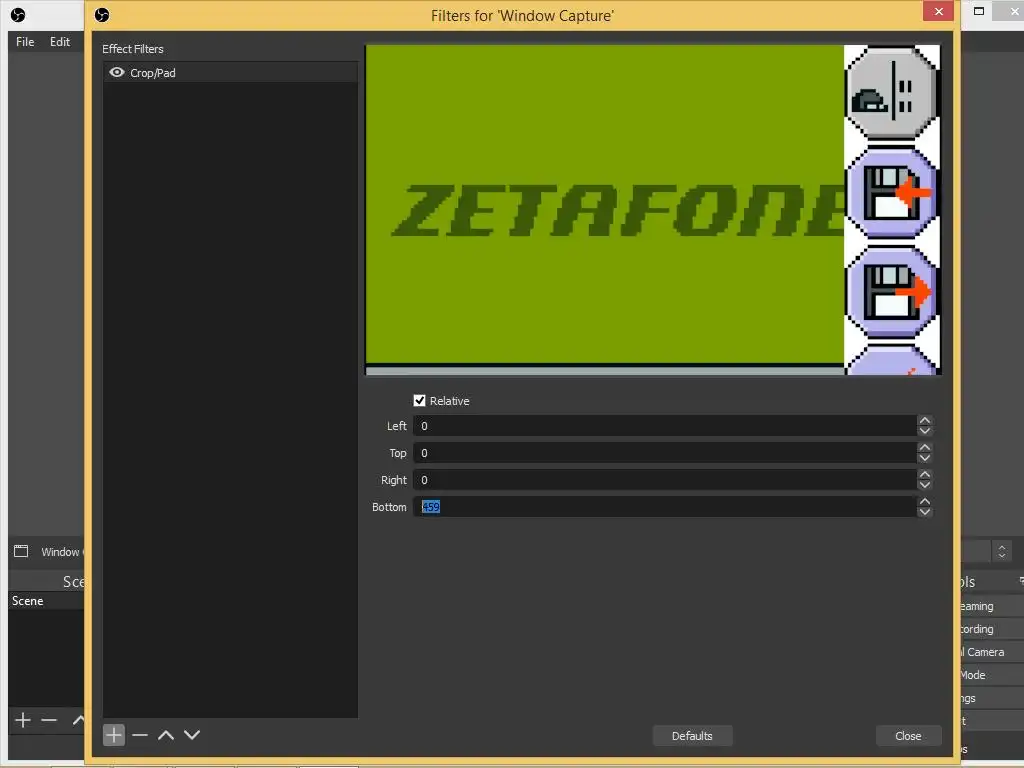
Task: Select the Crop/Pad filter row
Action: pyautogui.click(x=230, y=72)
